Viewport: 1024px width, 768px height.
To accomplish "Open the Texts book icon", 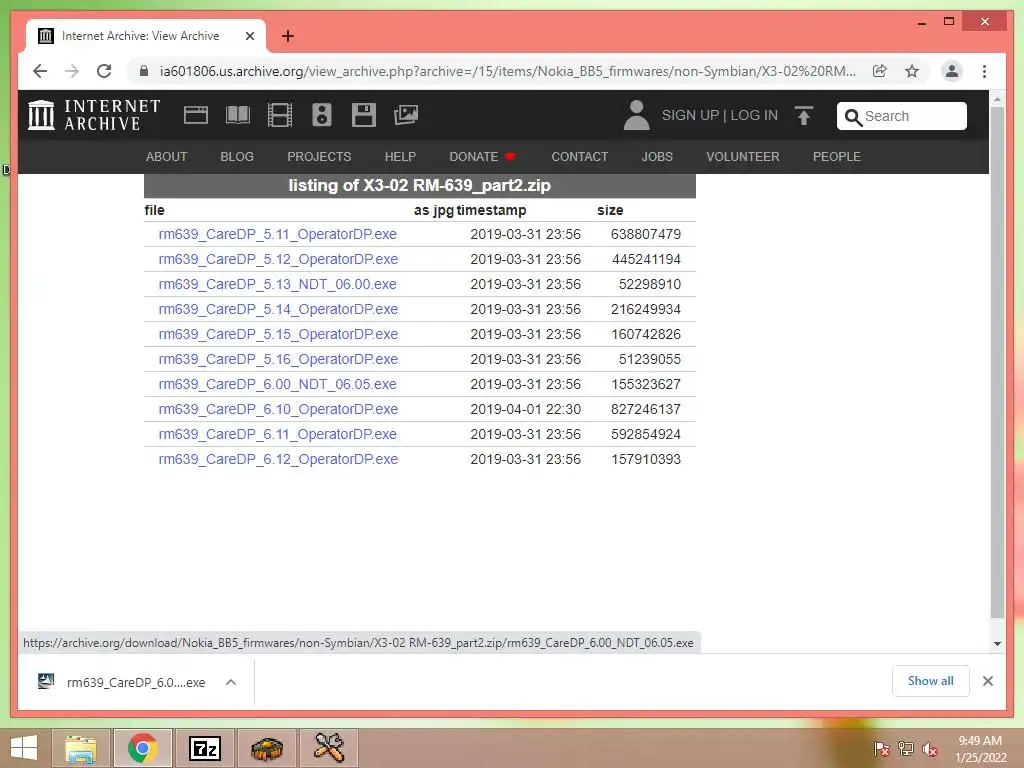I will pyautogui.click(x=238, y=115).
